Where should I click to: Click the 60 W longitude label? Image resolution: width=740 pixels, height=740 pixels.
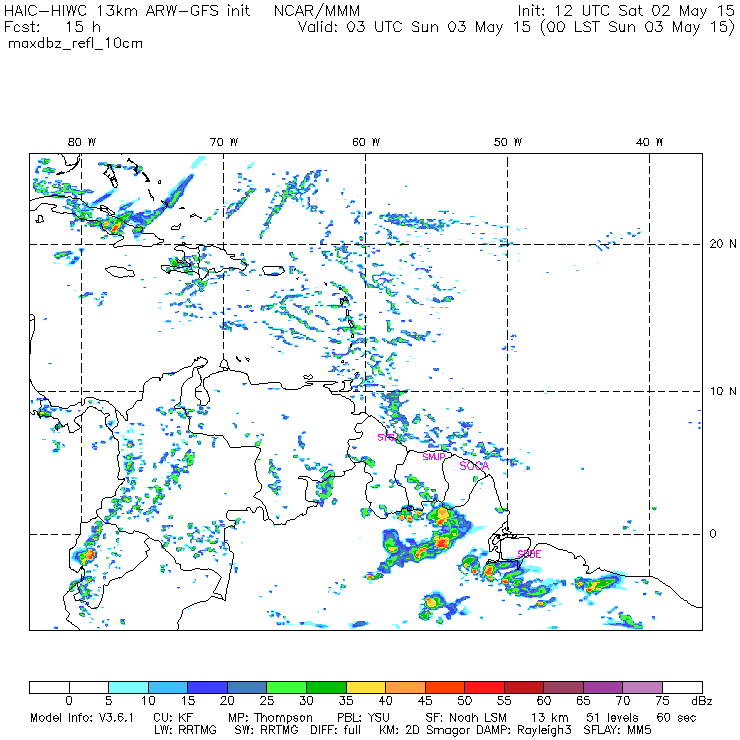tap(366, 142)
